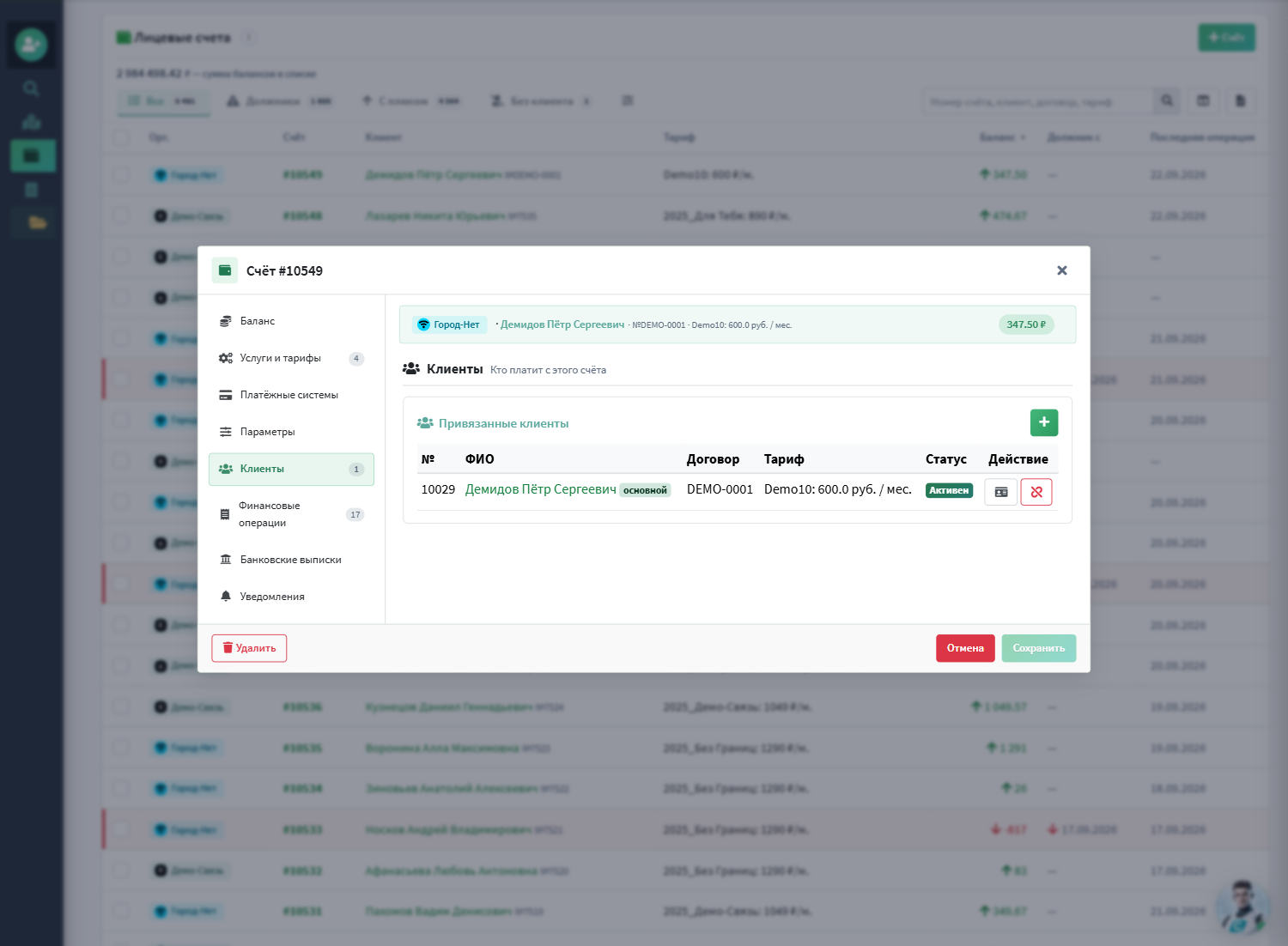The height and width of the screenshot is (946, 1288).
Task: Unlink client Демидов with red icon
Action: (1036, 492)
